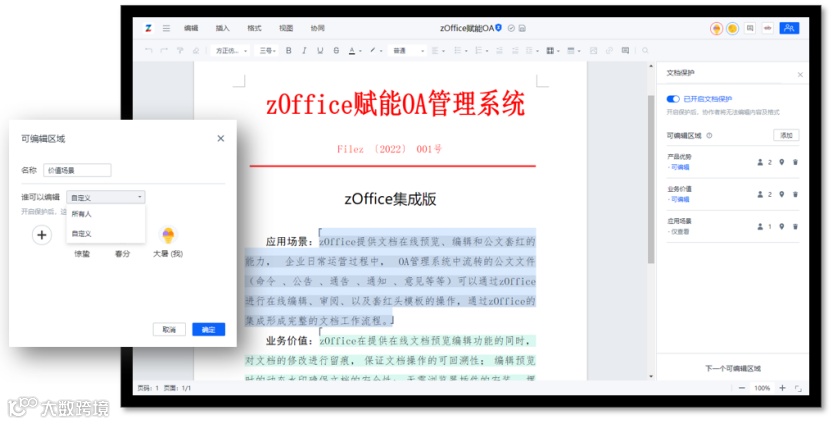Click the people icon in 业务价值 row
Image resolution: width=833 pixels, height=424 pixels.
coord(760,194)
